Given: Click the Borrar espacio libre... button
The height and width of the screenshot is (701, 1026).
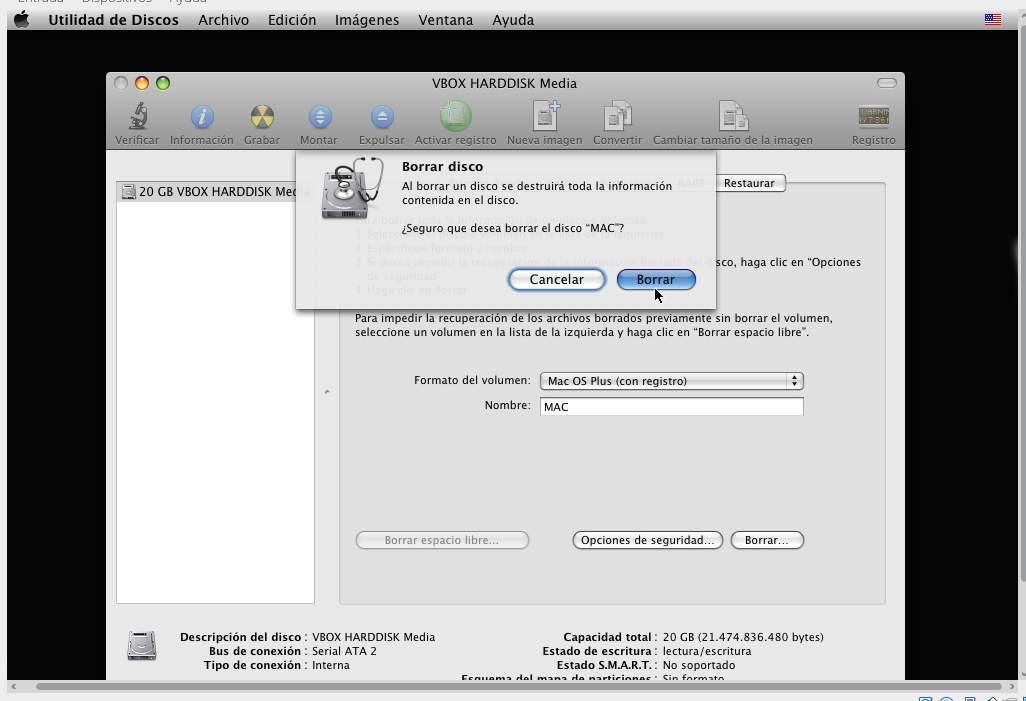Looking at the screenshot, I should click(x=442, y=540).
